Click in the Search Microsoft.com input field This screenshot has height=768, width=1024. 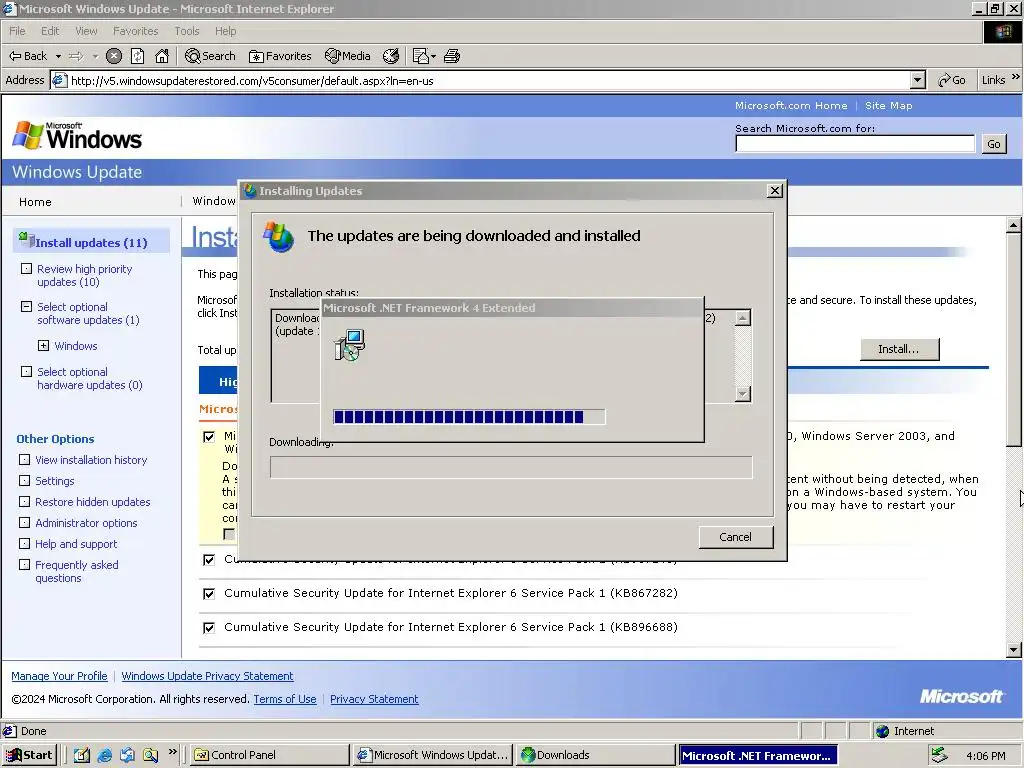(855, 144)
